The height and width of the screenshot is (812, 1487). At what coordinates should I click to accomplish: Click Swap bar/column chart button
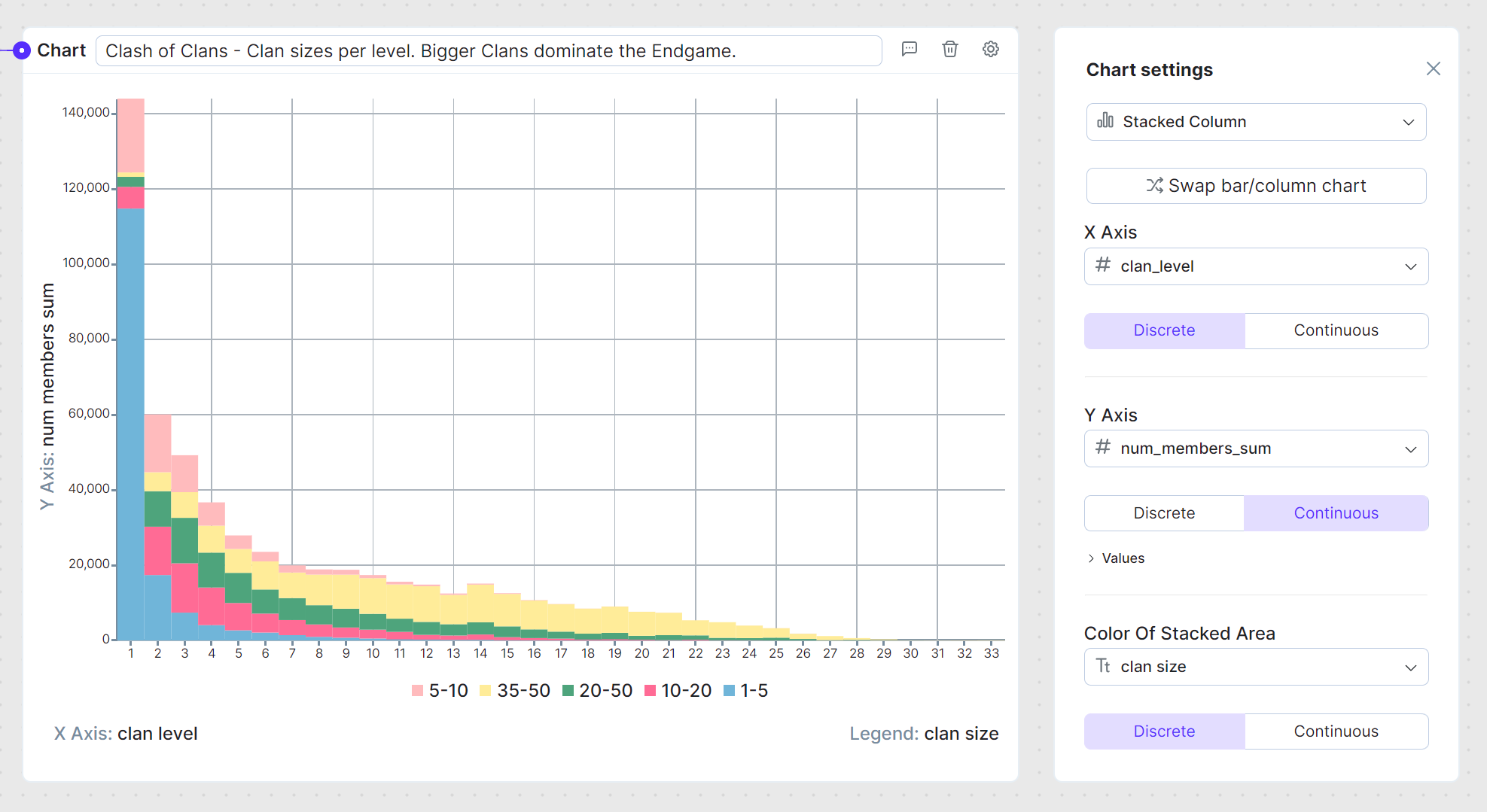click(x=1256, y=186)
